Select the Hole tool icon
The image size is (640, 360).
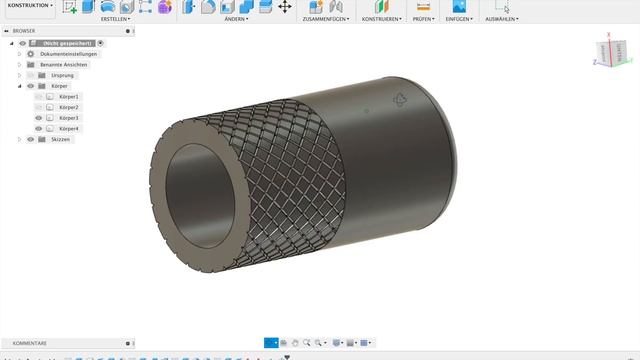(127, 7)
